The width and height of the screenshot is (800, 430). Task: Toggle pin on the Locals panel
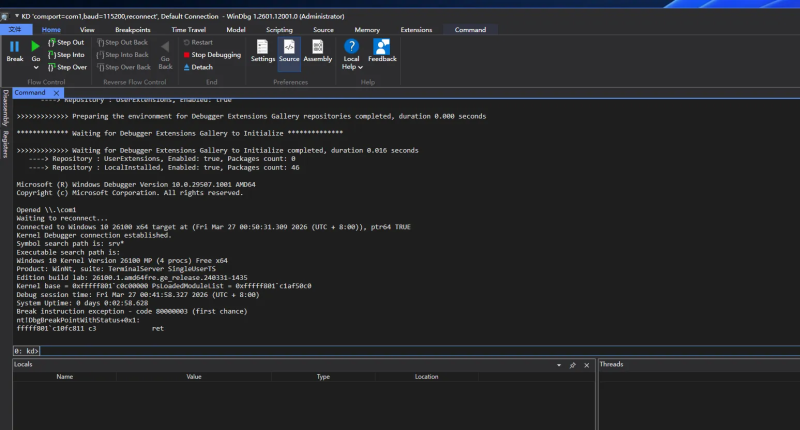coord(572,365)
